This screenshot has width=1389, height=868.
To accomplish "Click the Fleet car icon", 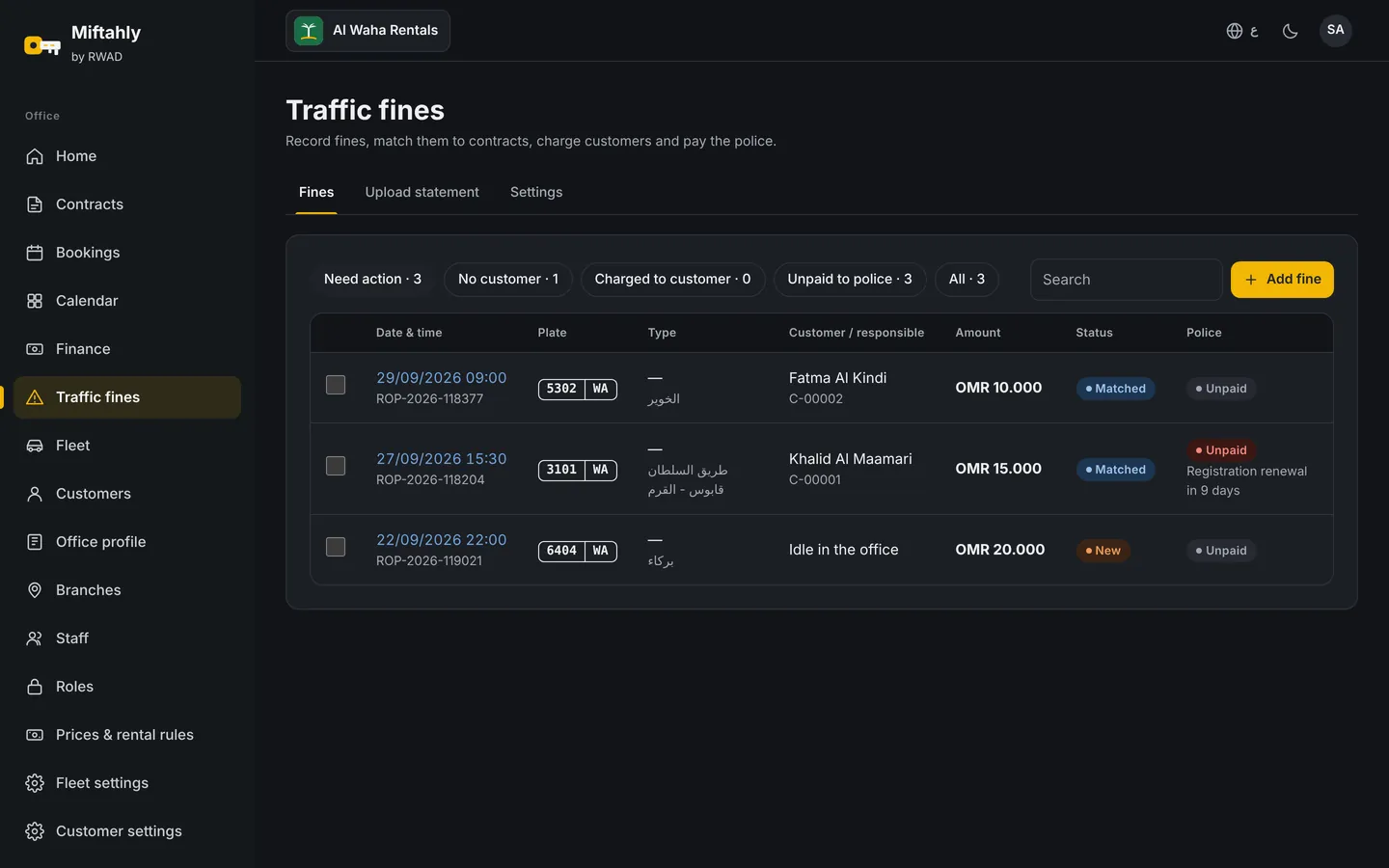I will click(35, 446).
